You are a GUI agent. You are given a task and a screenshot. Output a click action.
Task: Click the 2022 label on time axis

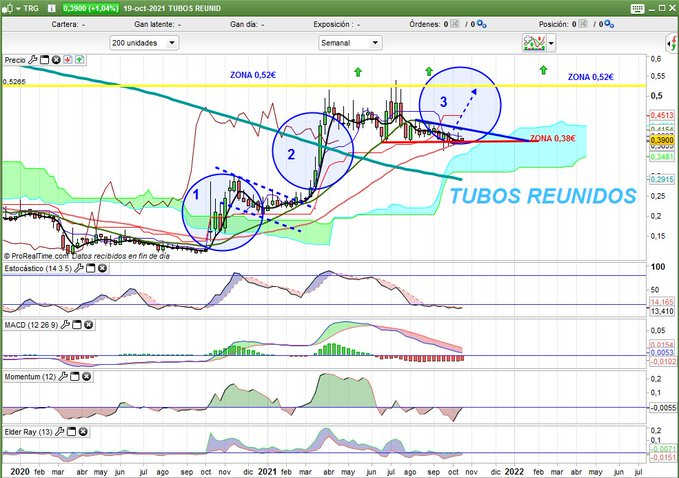tap(515, 472)
